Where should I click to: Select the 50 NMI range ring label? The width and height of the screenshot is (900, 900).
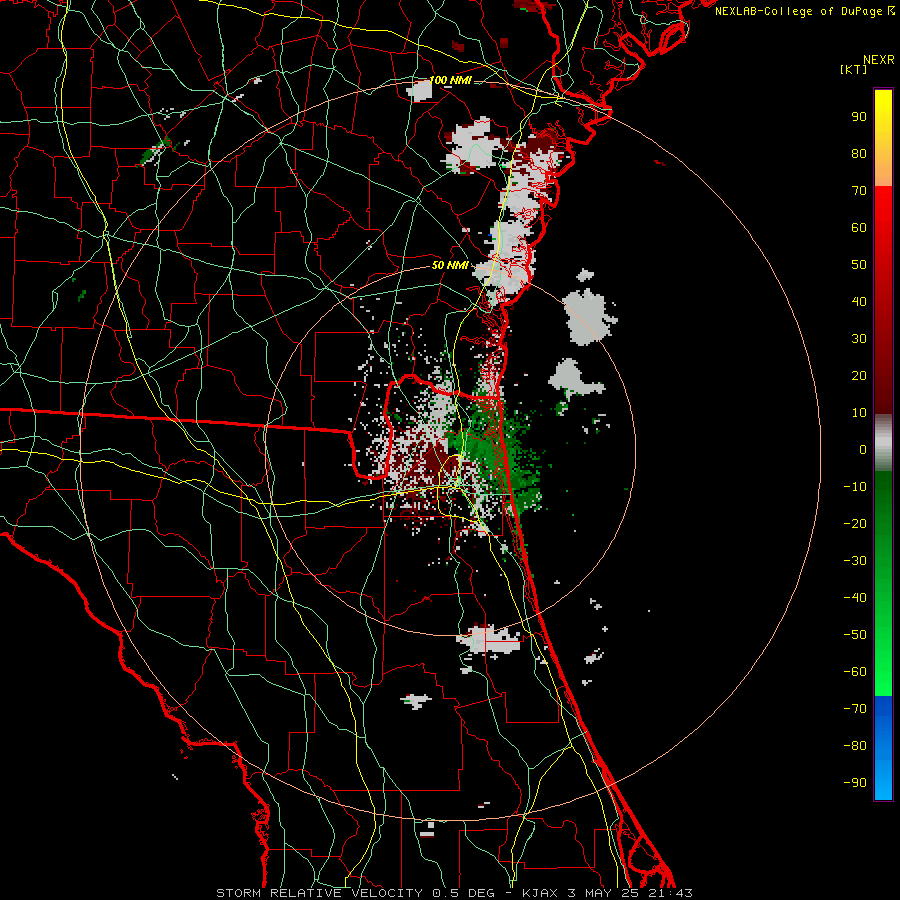[451, 265]
